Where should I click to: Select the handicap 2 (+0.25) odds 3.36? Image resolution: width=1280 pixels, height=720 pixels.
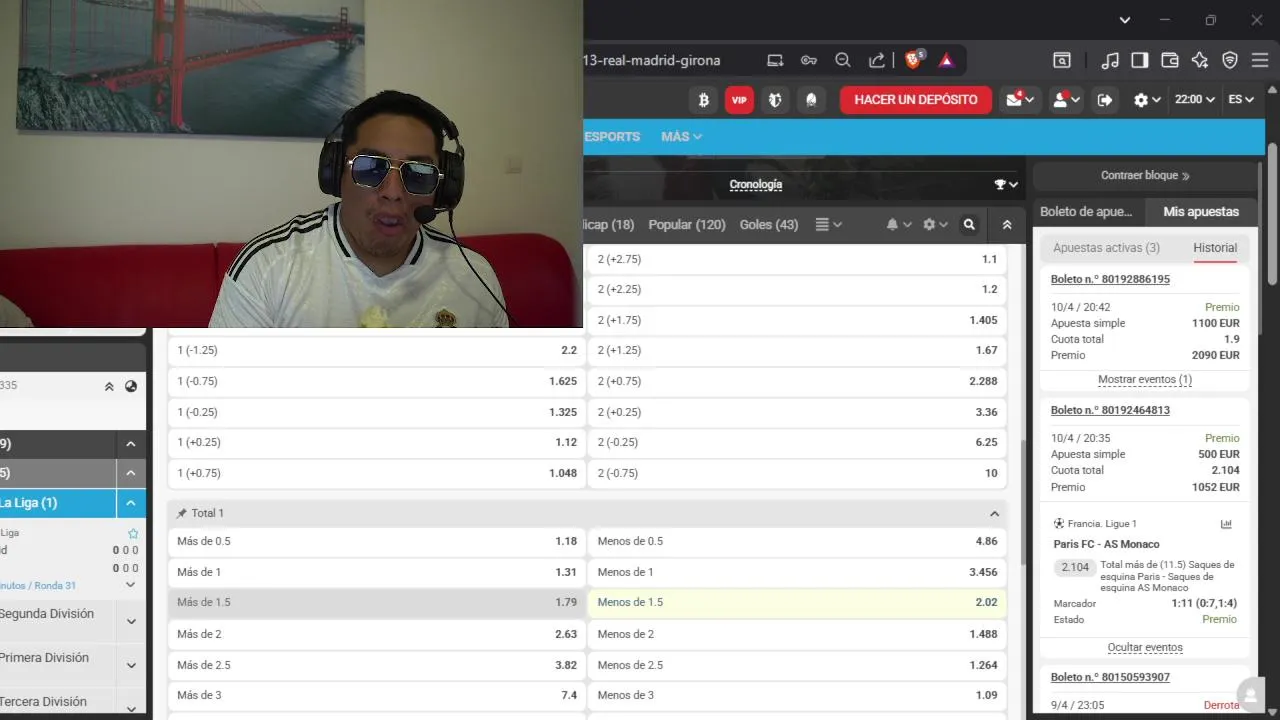coord(797,413)
